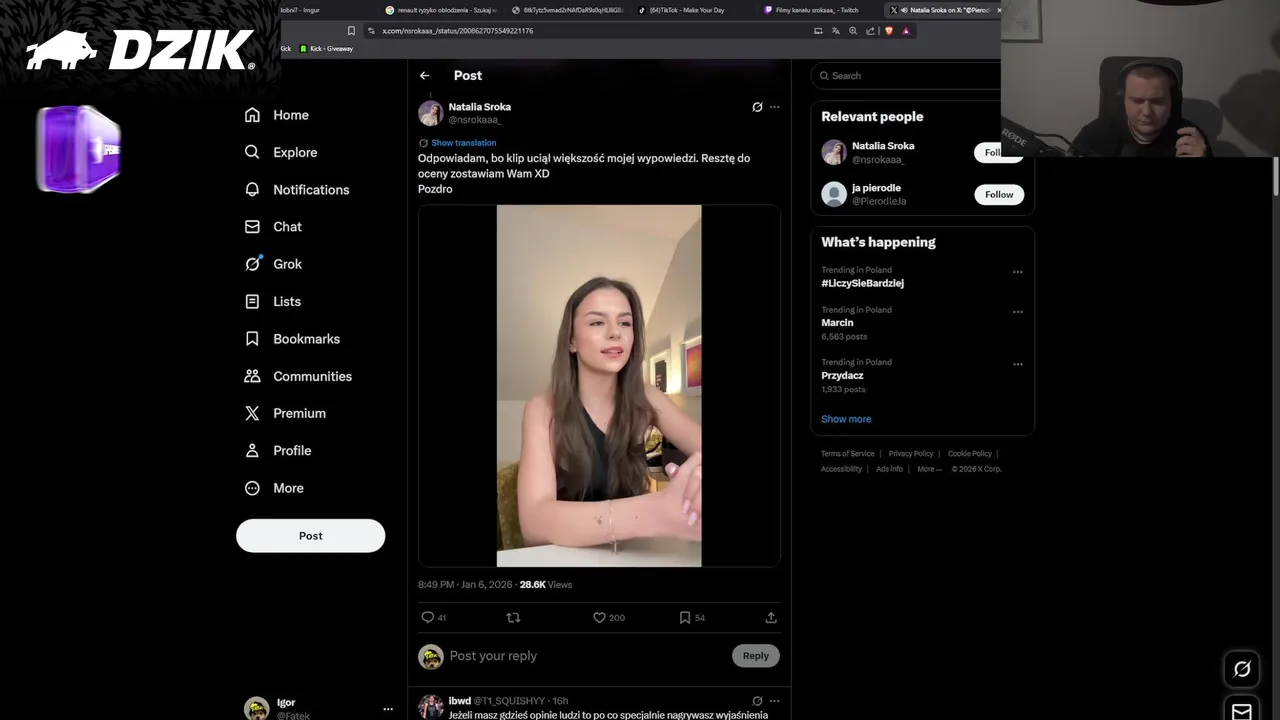
Task: Open the Przydacz trending topic
Action: (842, 376)
